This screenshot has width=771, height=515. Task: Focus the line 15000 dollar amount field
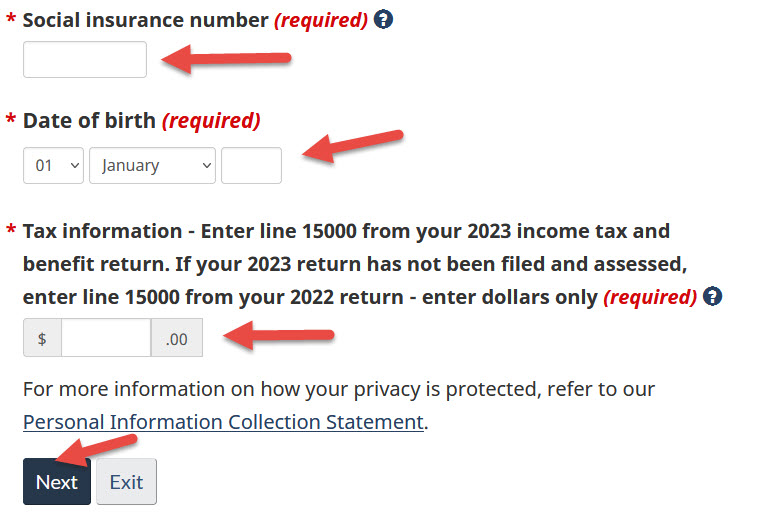(x=106, y=339)
